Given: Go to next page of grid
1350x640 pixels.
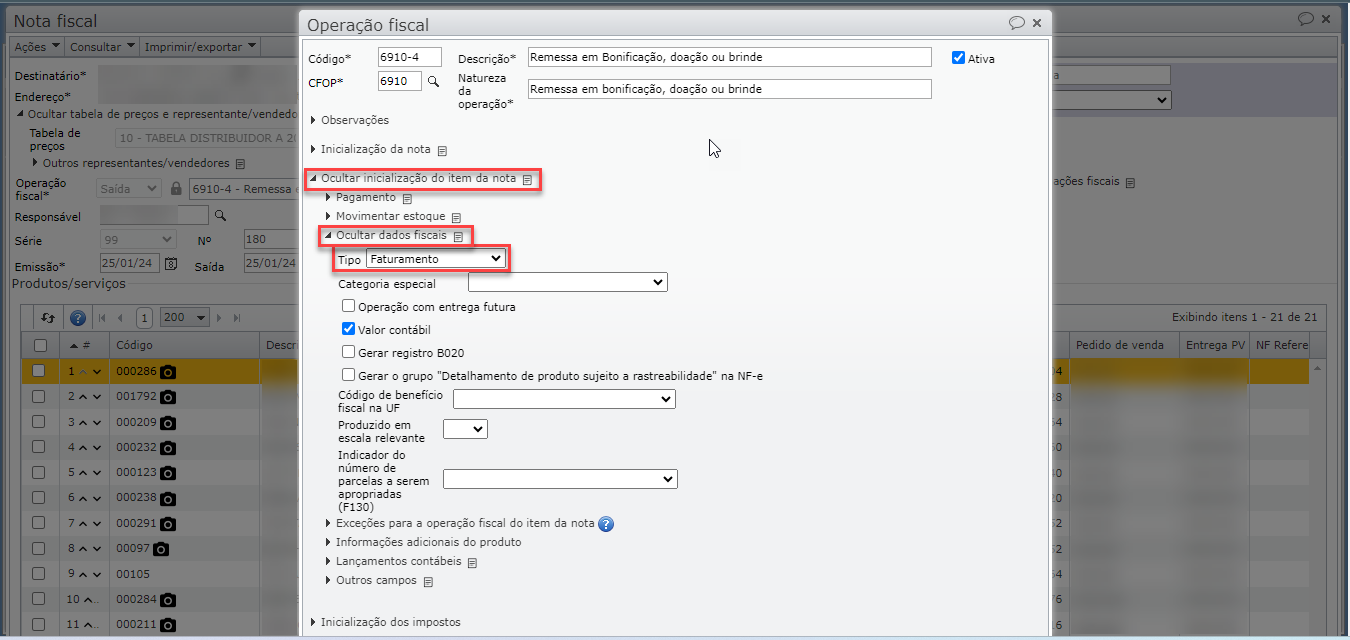Looking at the screenshot, I should click(220, 318).
